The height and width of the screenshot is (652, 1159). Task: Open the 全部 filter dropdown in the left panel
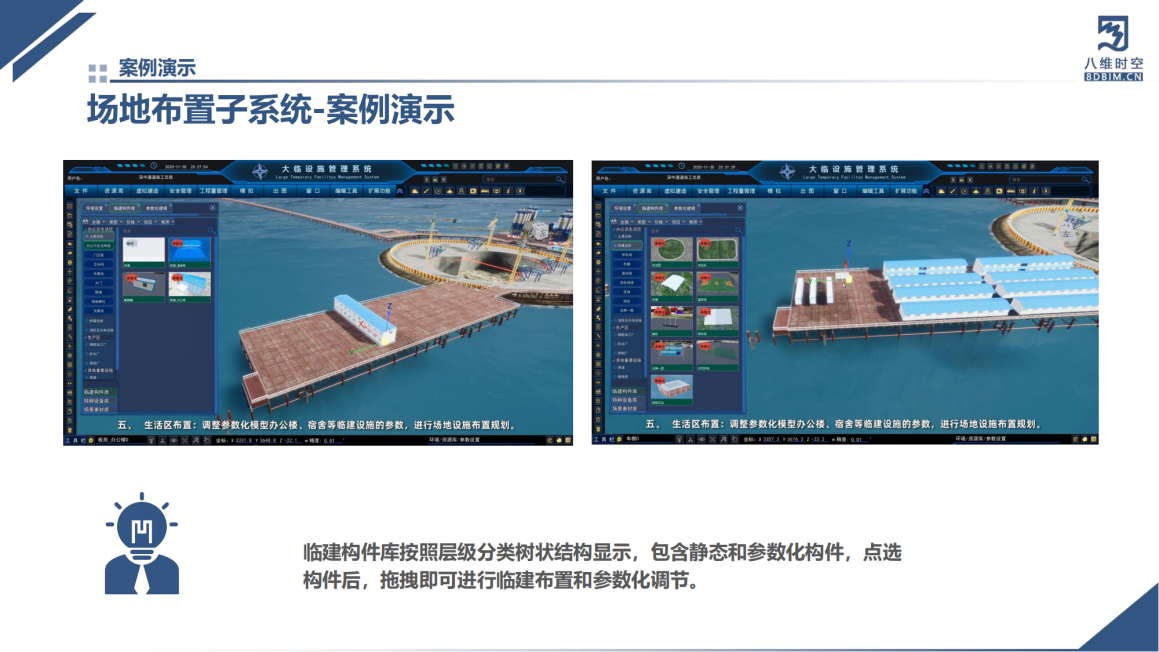click(97, 222)
